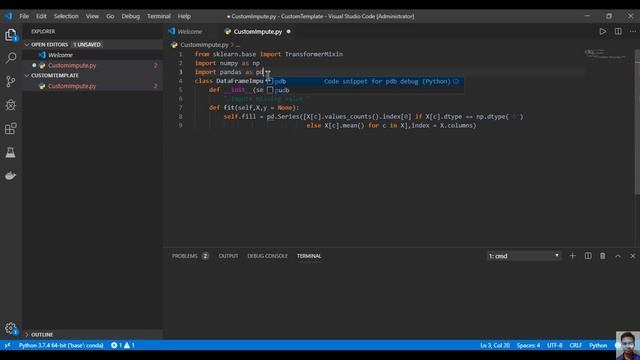Open the Terminal menu
Viewport: 640px width, 360px height.
coord(159,16)
